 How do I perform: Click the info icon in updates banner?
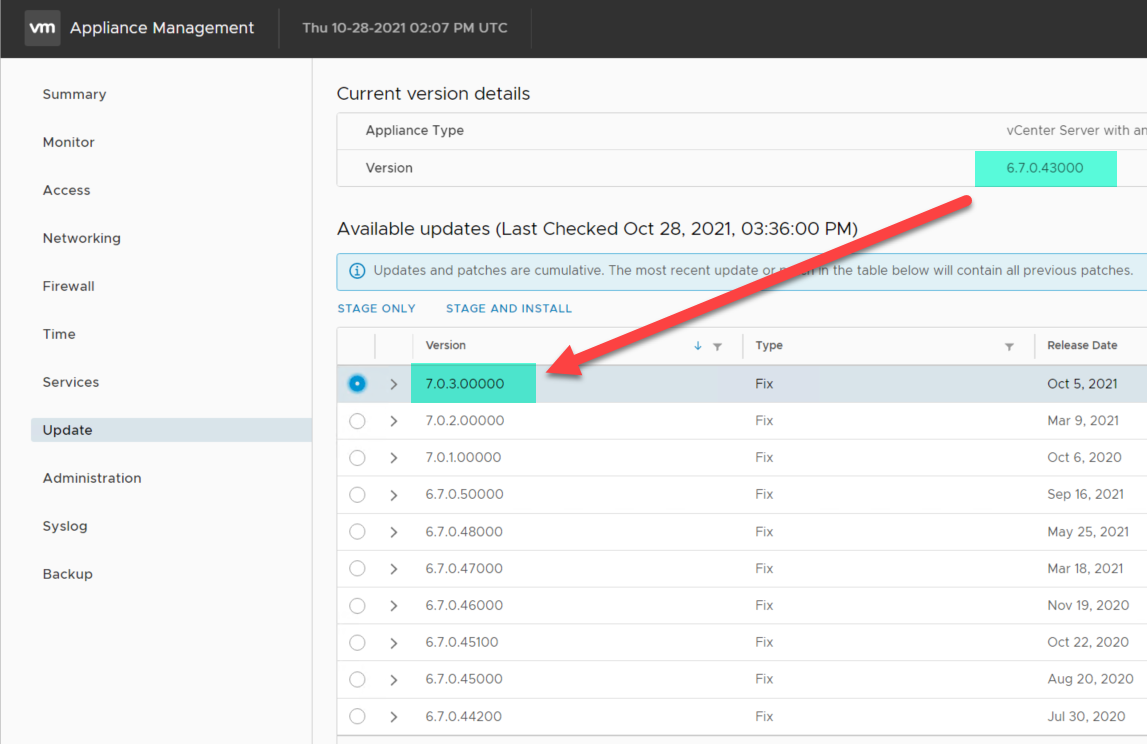coord(357,270)
